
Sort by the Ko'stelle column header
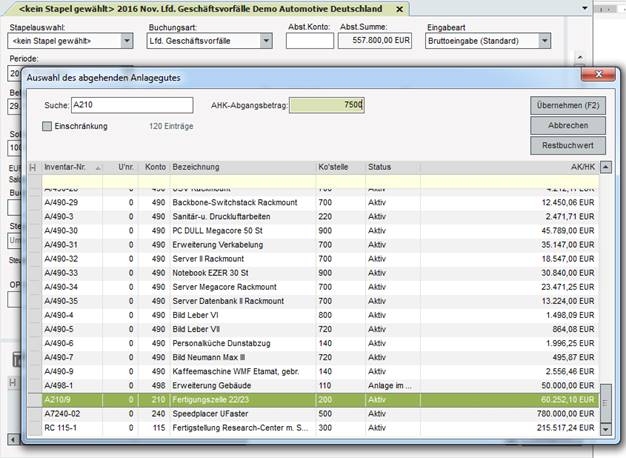341,167
